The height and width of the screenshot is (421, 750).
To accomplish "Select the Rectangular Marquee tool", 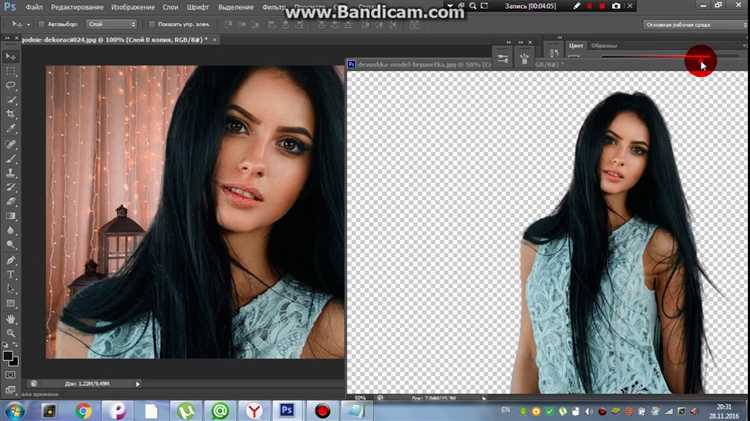I will pos(11,71).
